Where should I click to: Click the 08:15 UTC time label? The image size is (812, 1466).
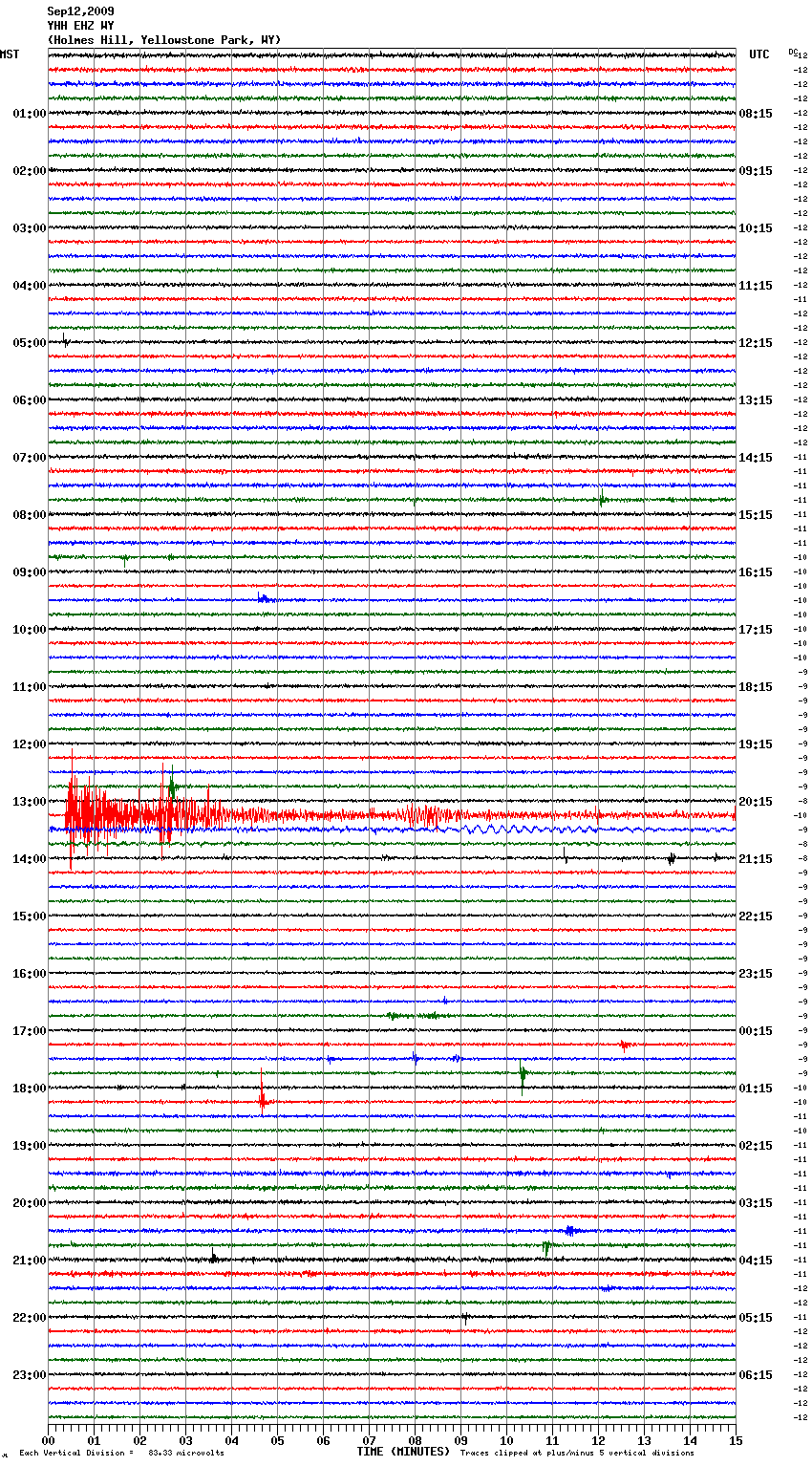[x=756, y=114]
